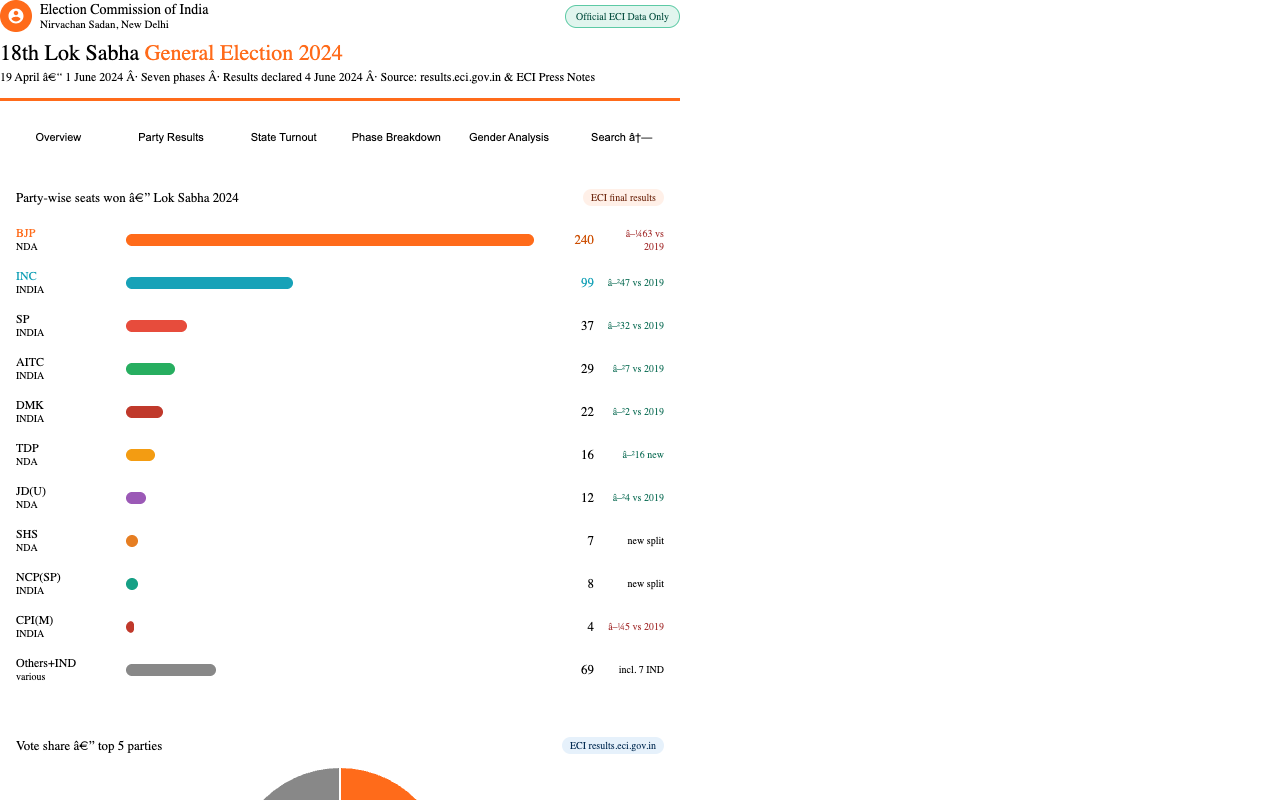Click the AITC party label
This screenshot has width=1280, height=800.
click(30, 362)
